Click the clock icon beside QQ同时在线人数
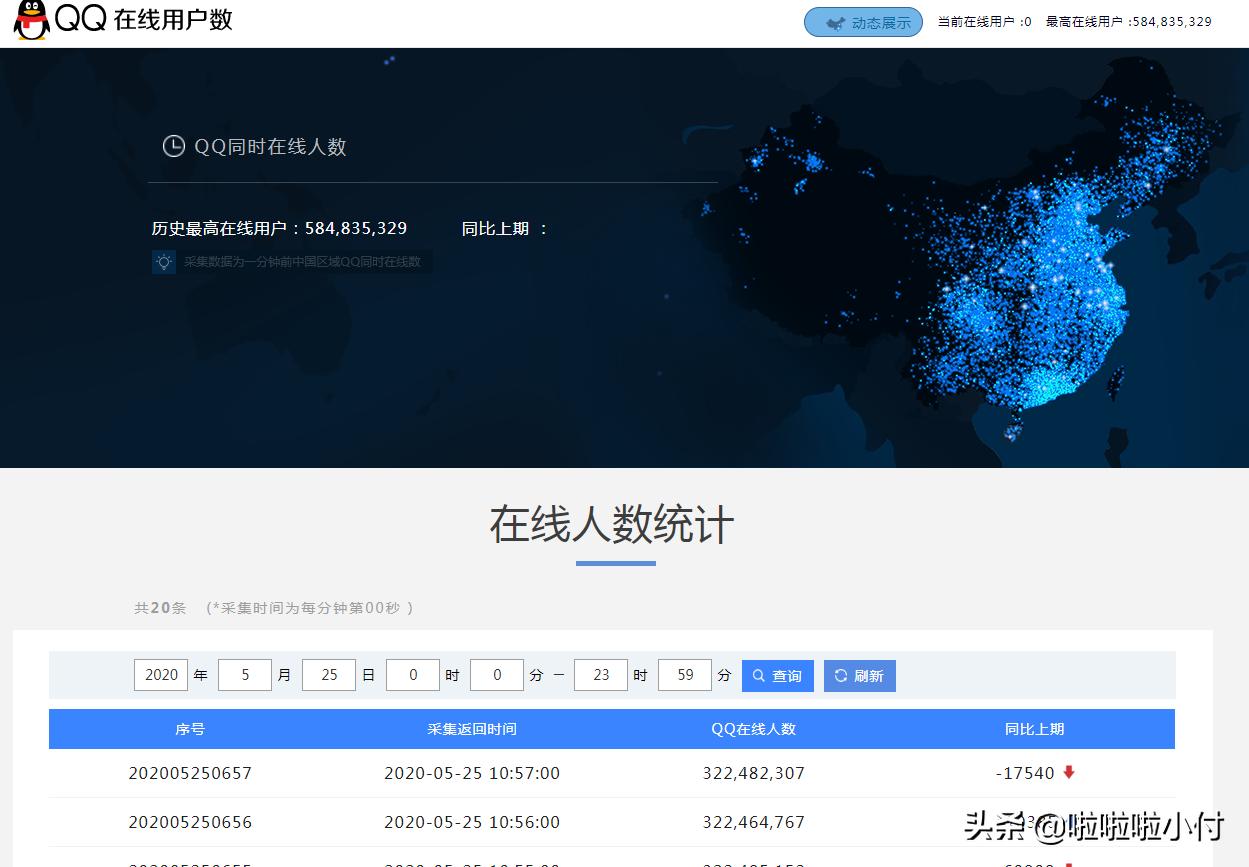1249x867 pixels. pyautogui.click(x=173, y=146)
